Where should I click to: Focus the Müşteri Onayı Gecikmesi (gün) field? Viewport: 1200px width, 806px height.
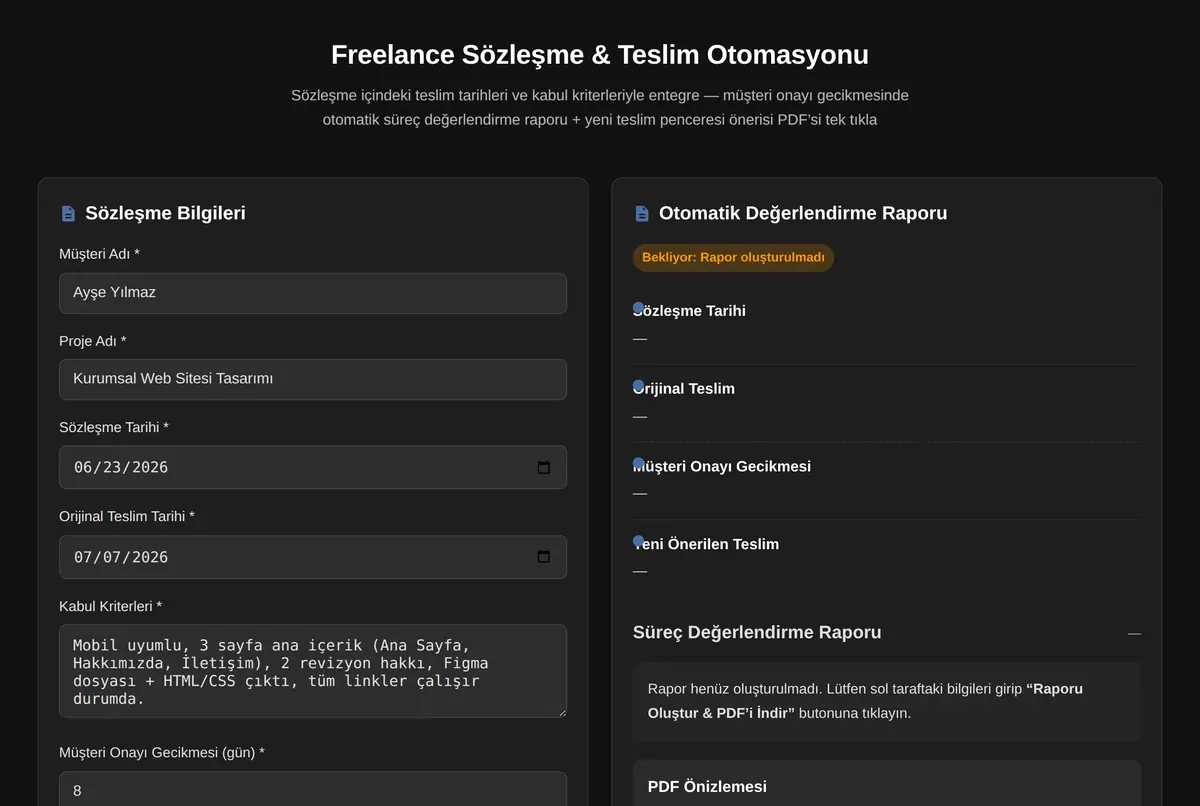tap(313, 790)
